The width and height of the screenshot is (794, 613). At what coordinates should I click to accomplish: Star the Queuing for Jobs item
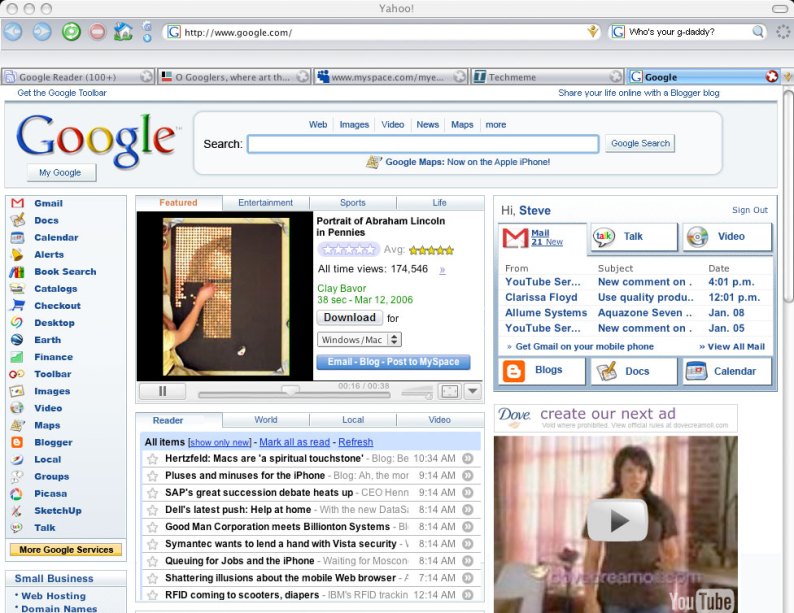(x=152, y=561)
